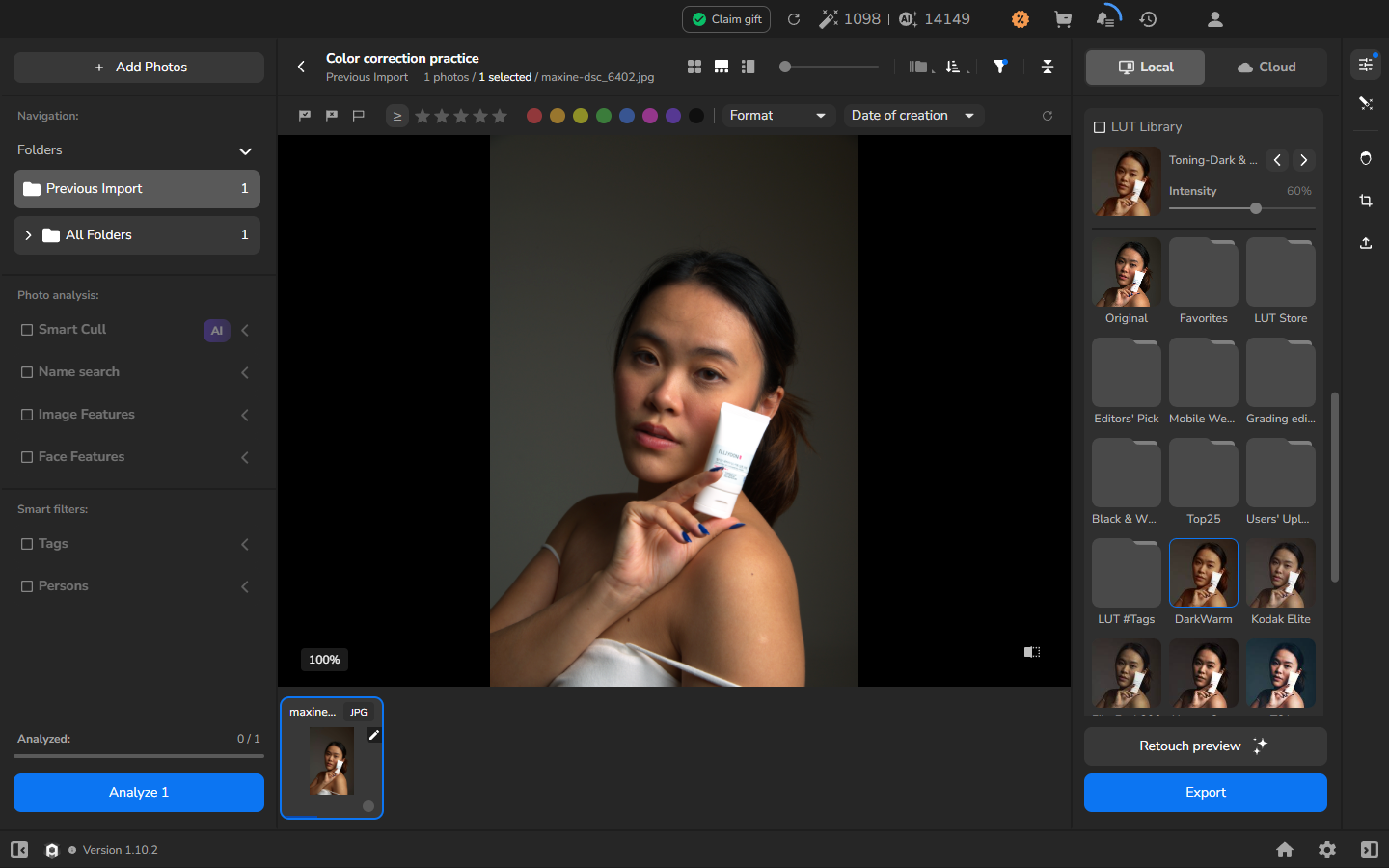Open the history clock icon
Image resolution: width=1389 pixels, height=868 pixels.
tap(1148, 19)
